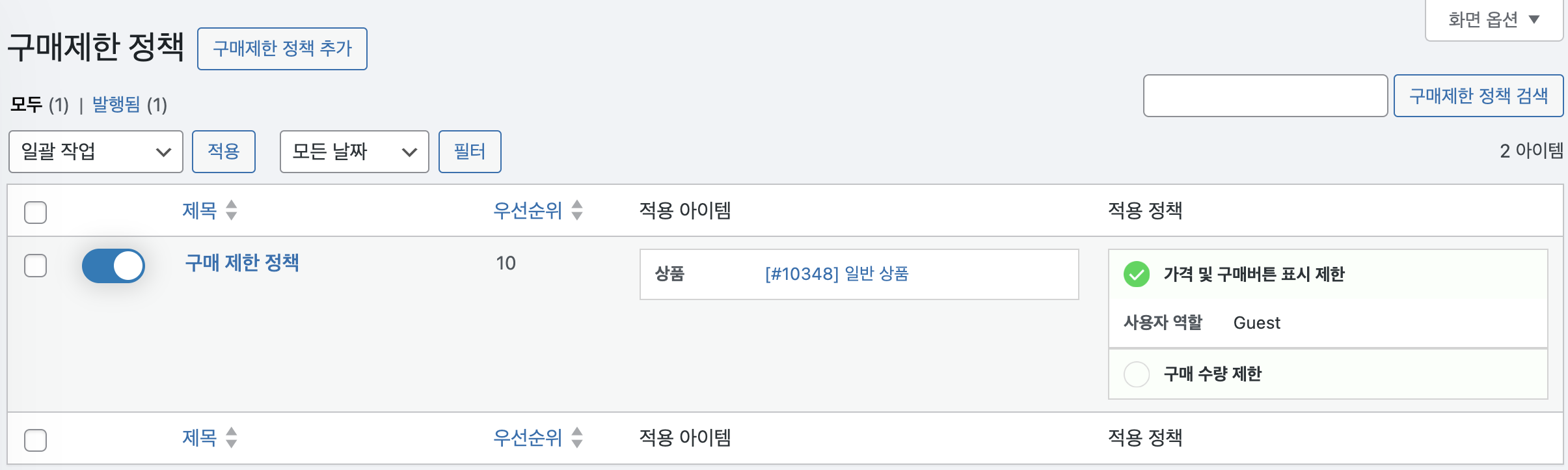Open the 모든 날짜 date filter dropdown
This screenshot has height=470, width=1568.
(354, 152)
